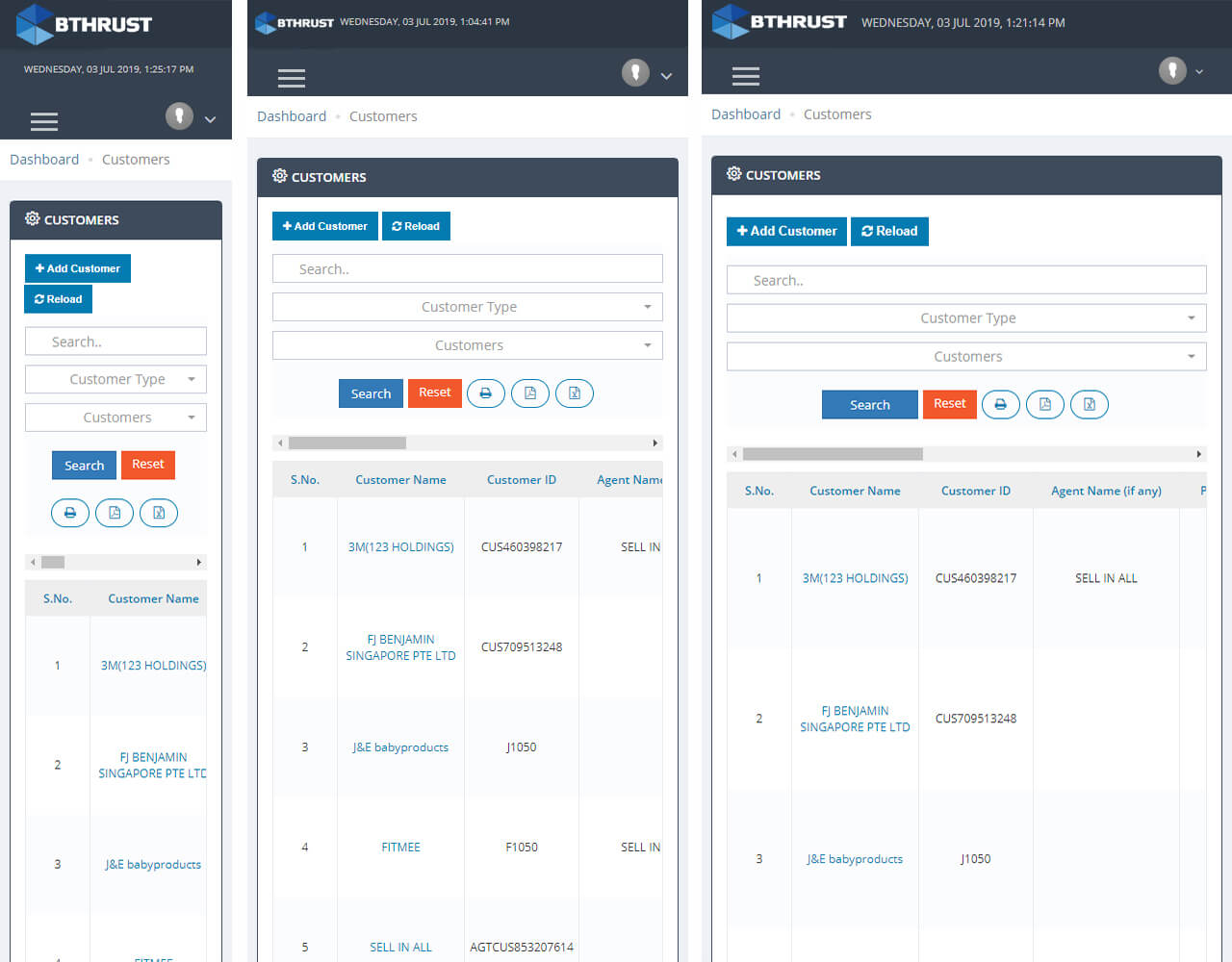Image resolution: width=1232 pixels, height=962 pixels.
Task: Expand user menu chevron in left panel
Action: 210,120
